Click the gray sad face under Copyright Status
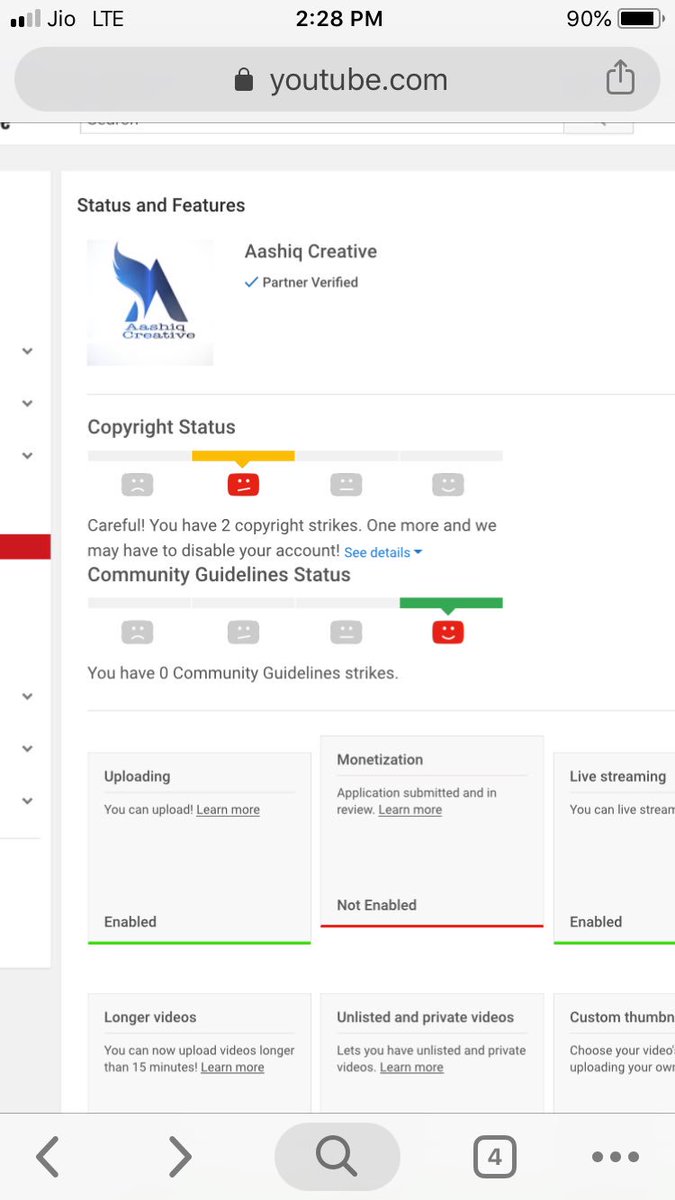 137,485
